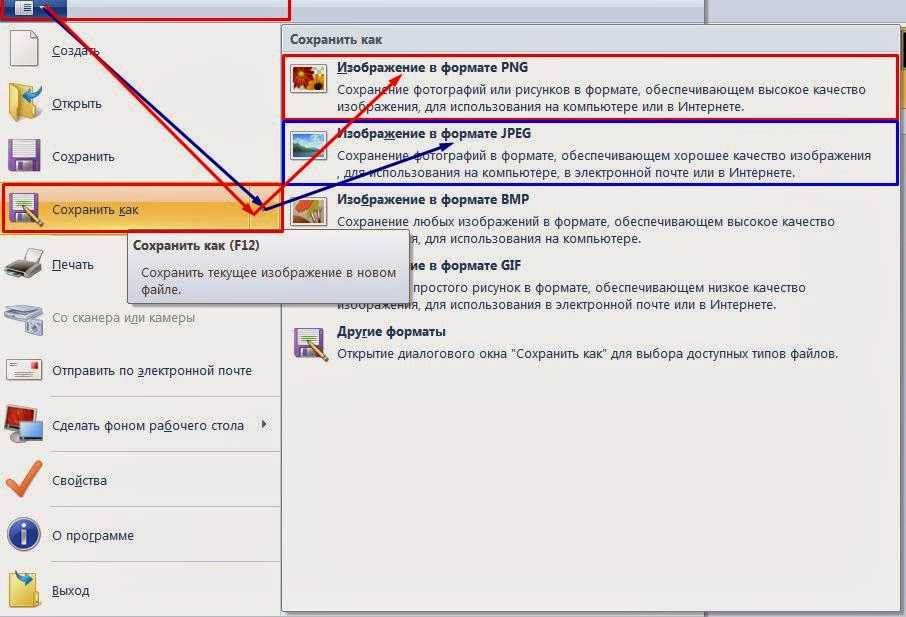This screenshot has width=906, height=617.
Task: Choose the Сохранить menu entry
Action: click(x=141, y=157)
